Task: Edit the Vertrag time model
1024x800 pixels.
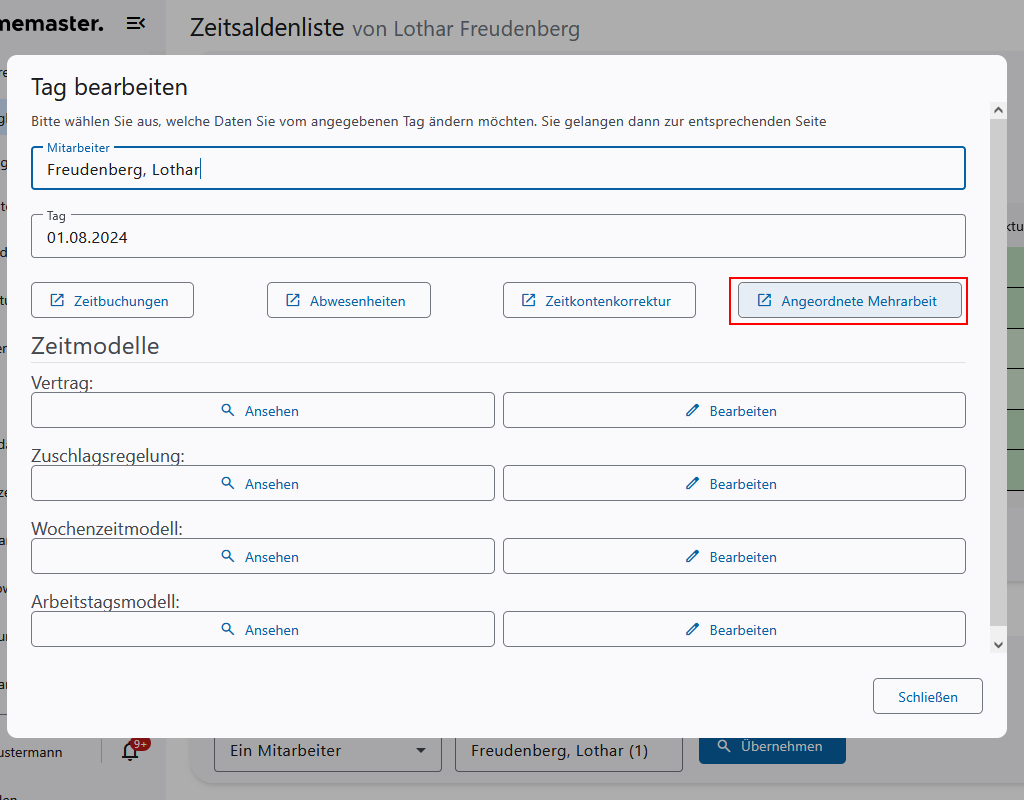Action: pyautogui.click(x=733, y=410)
